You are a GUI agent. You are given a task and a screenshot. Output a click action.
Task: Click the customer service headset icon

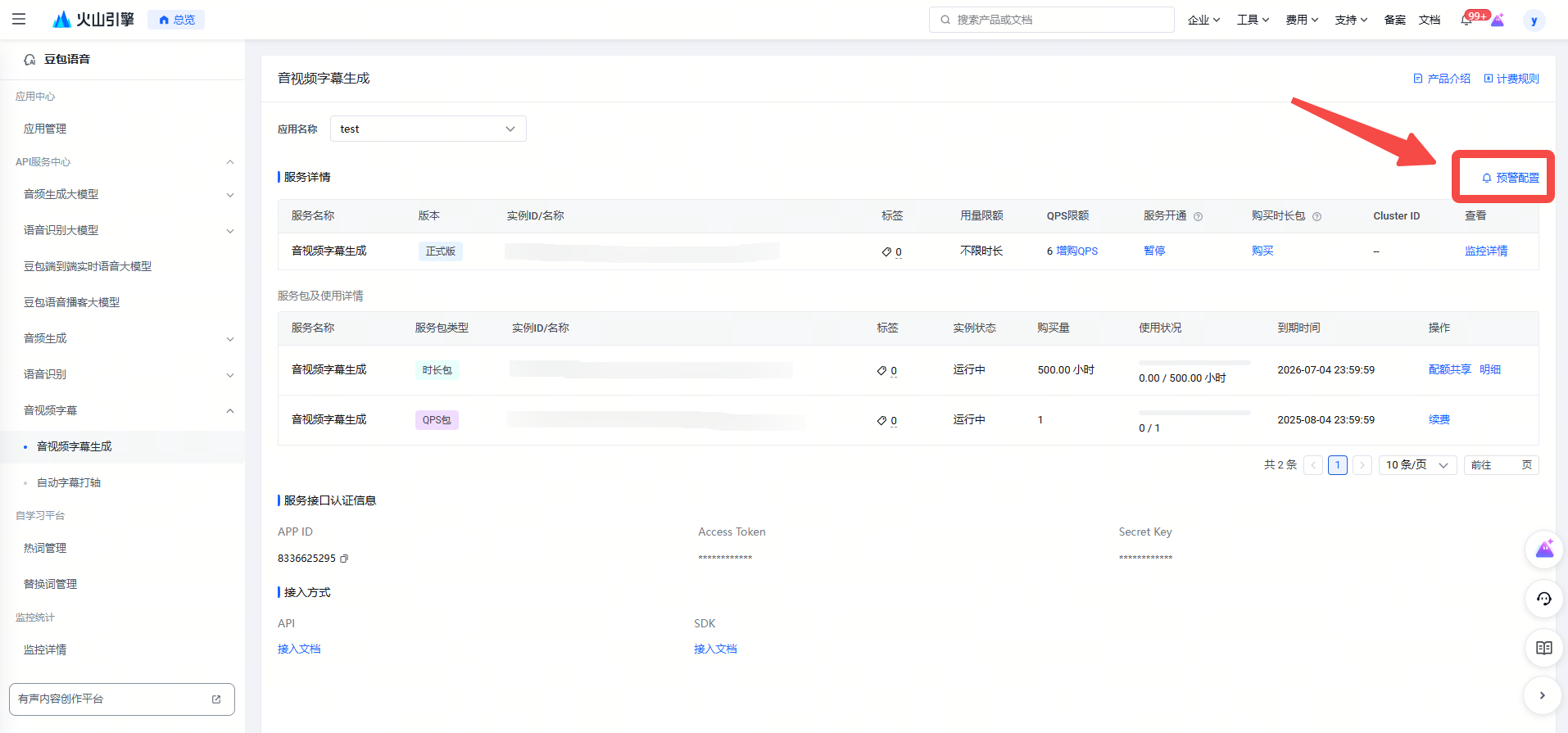click(x=1543, y=599)
